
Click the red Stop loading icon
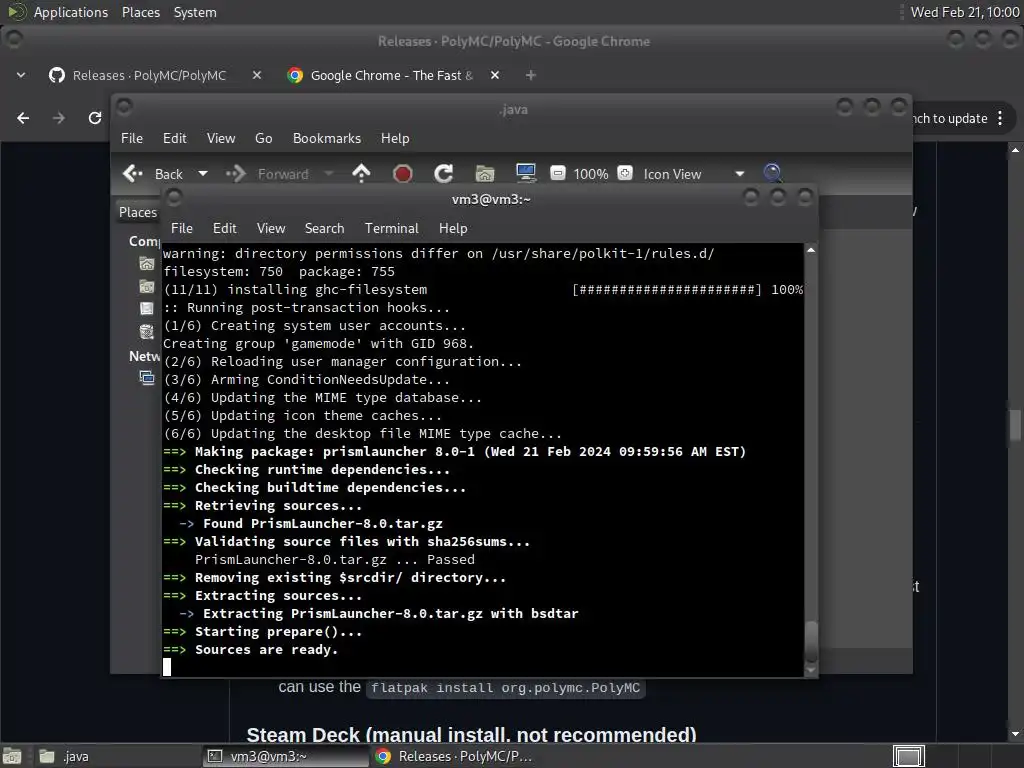pyautogui.click(x=402, y=174)
